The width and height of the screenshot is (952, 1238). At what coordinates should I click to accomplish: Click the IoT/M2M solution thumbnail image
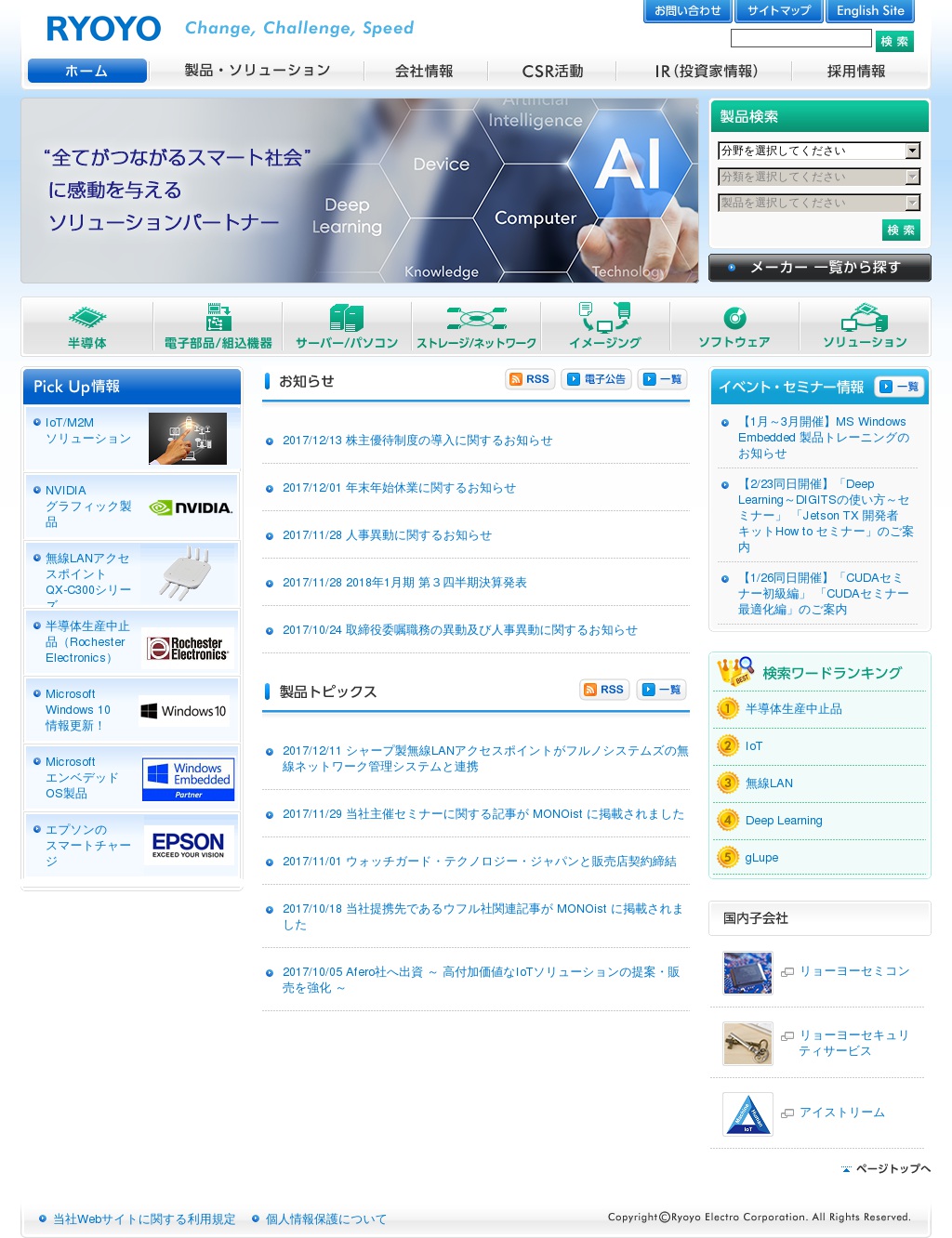click(x=188, y=439)
